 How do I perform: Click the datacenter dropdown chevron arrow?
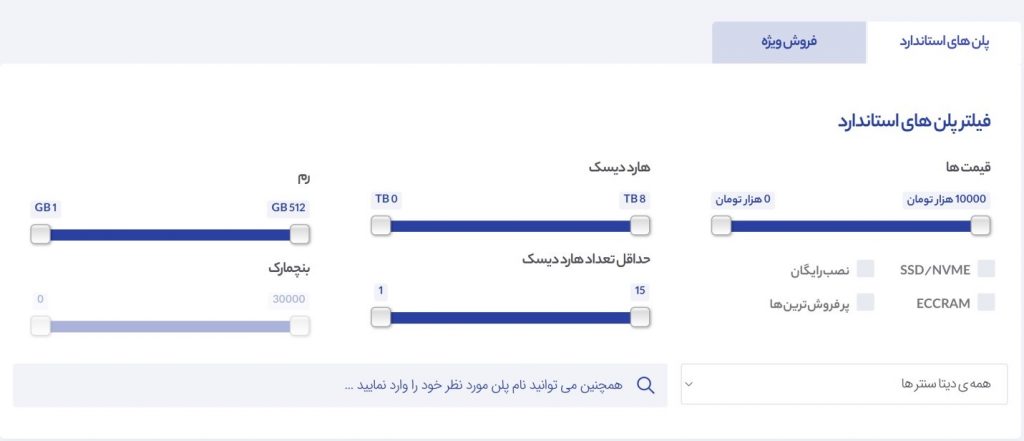pos(689,384)
